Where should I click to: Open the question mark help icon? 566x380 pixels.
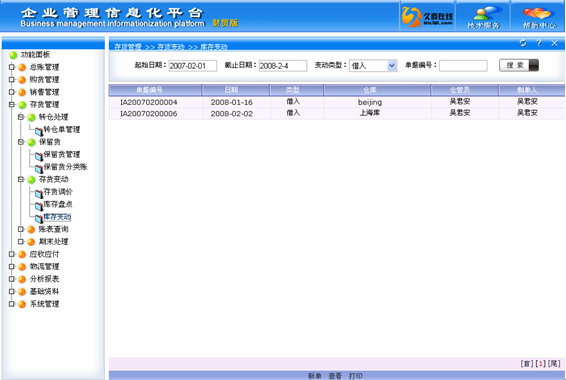tap(539, 43)
